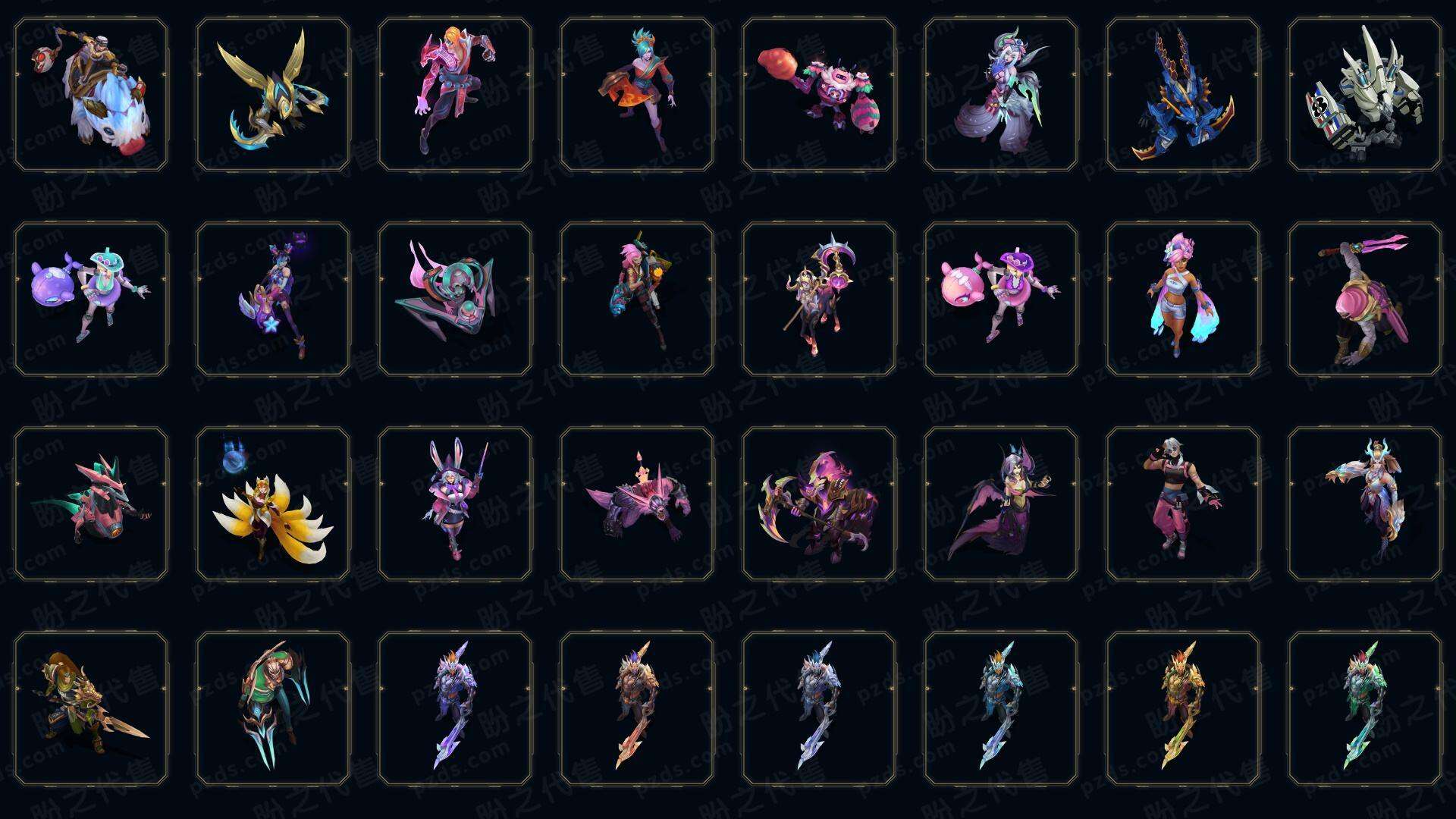The width and height of the screenshot is (1456, 819).
Task: Pick the golden spear warrior skin
Action: pos(91,708)
